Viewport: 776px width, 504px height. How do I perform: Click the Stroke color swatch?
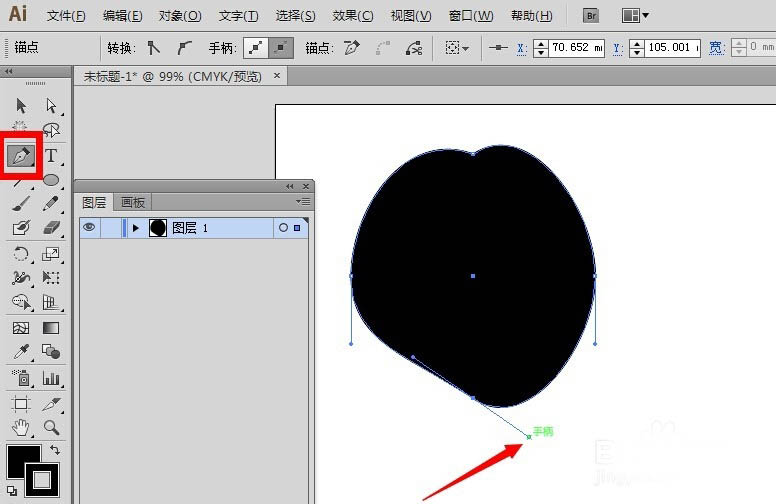[x=42, y=479]
